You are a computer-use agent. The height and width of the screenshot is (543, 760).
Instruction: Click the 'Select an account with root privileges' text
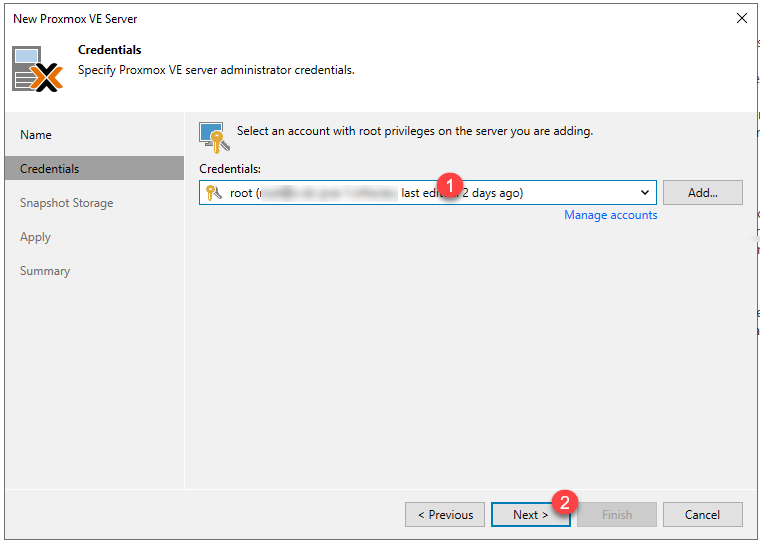point(415,131)
